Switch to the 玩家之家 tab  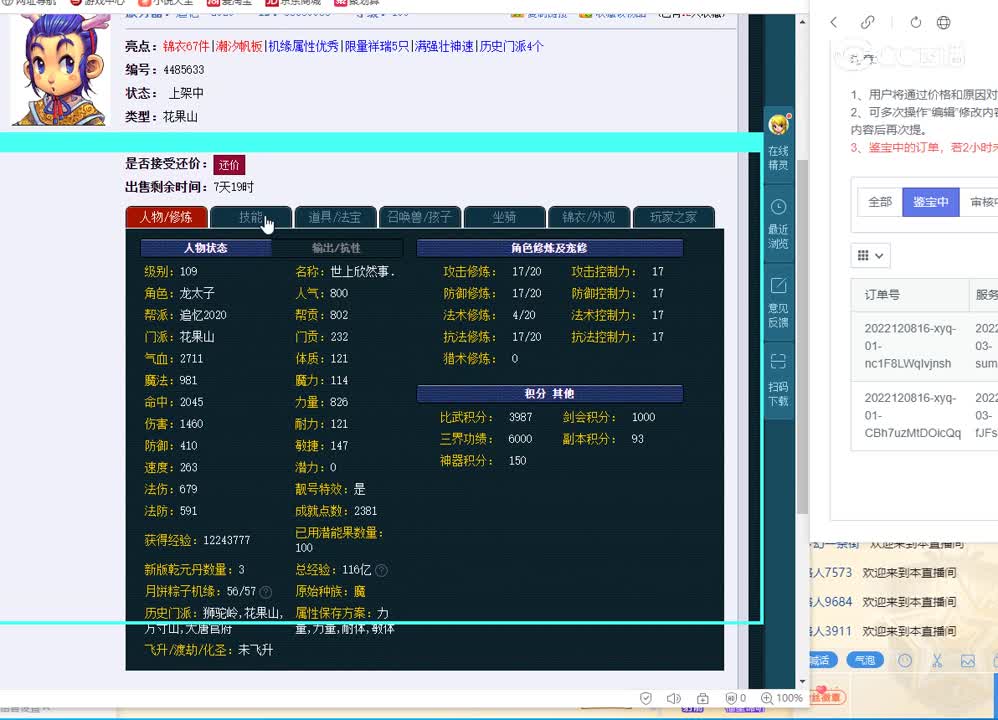[673, 217]
